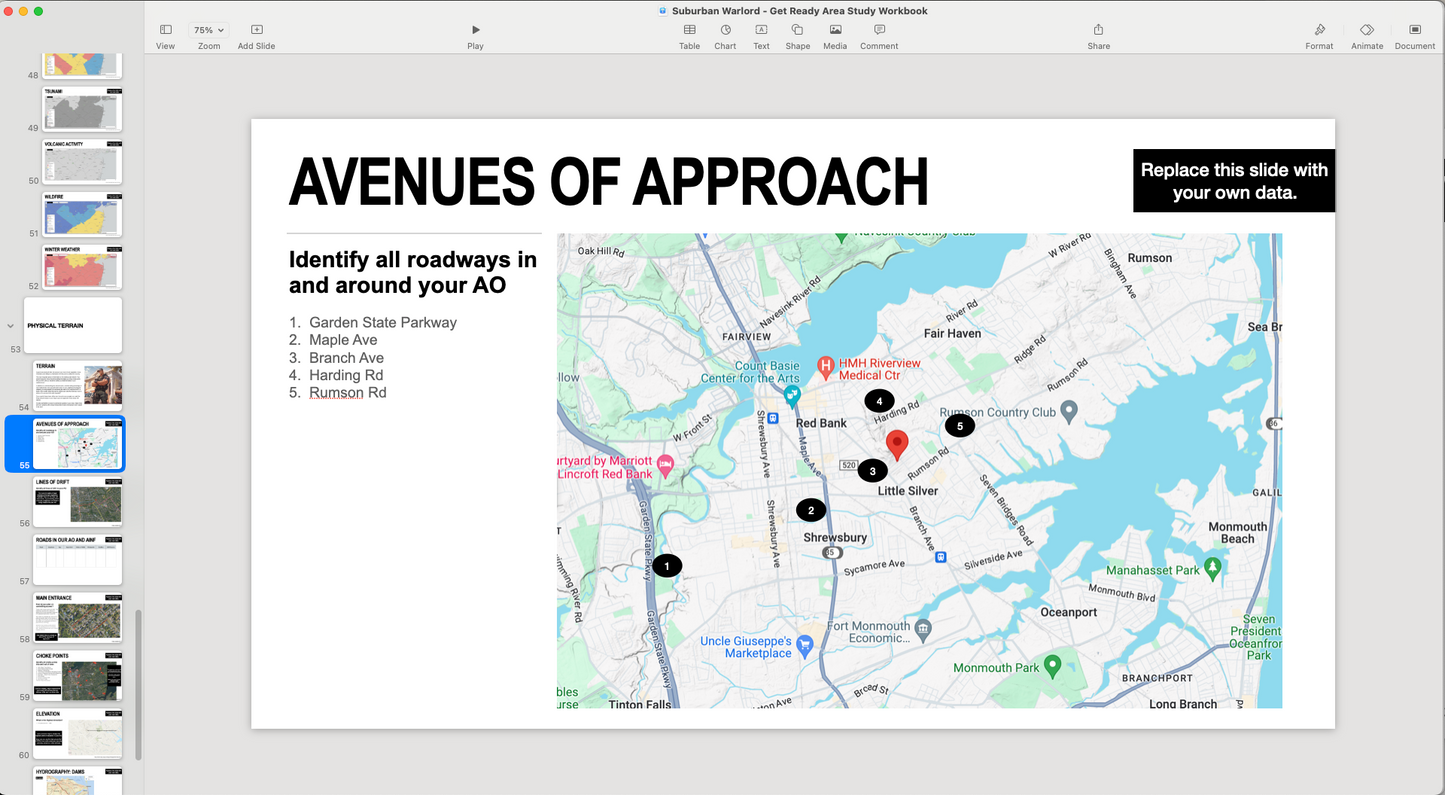
Task: Add a Text box
Action: tap(761, 36)
